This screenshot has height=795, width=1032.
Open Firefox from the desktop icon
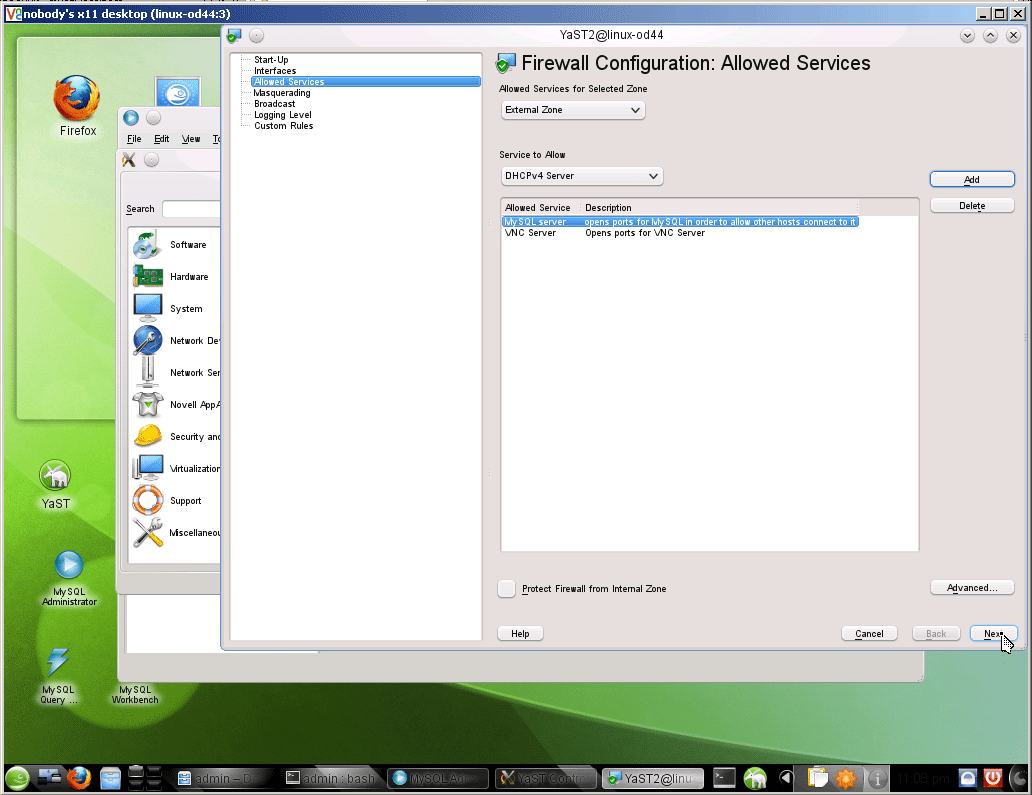click(77, 105)
